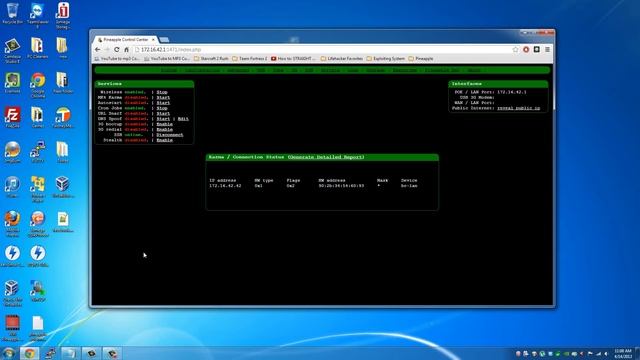640x360 pixels.
Task: Open the Evernote desktop shortcut
Action: pyautogui.click(x=12, y=83)
